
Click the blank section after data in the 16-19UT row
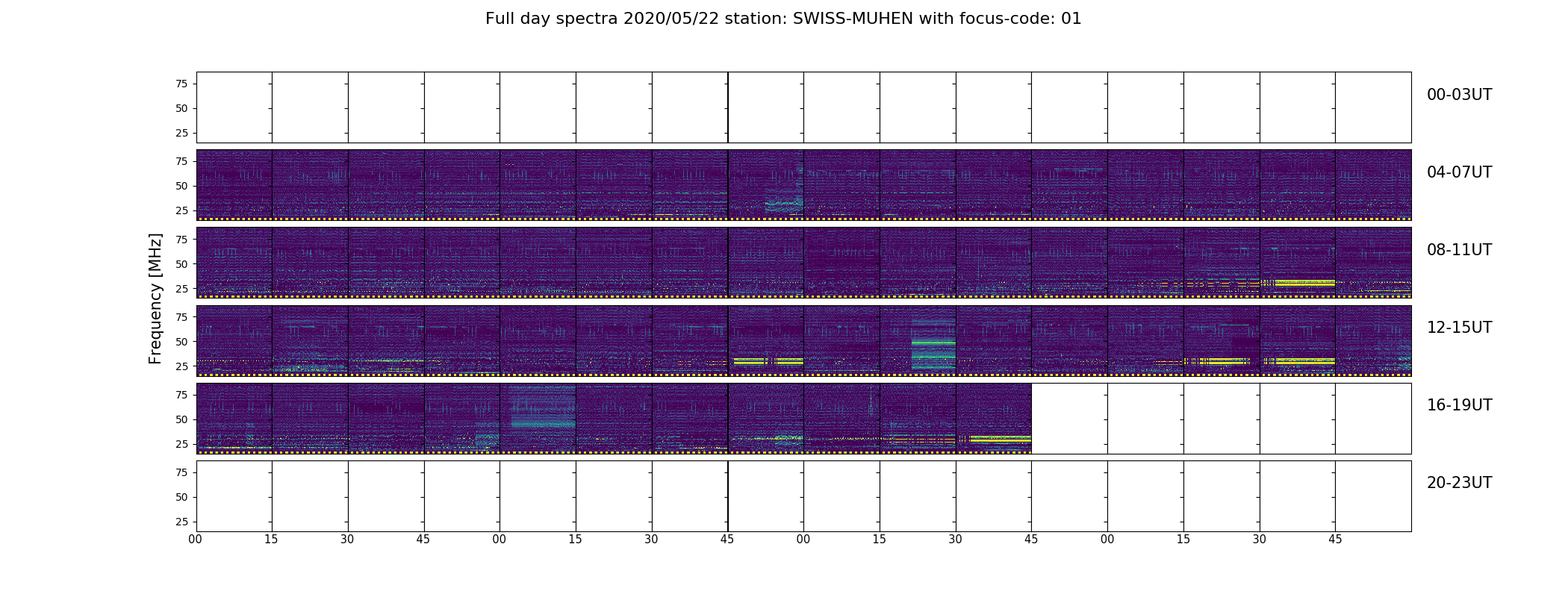pyautogui.click(x=1222, y=419)
